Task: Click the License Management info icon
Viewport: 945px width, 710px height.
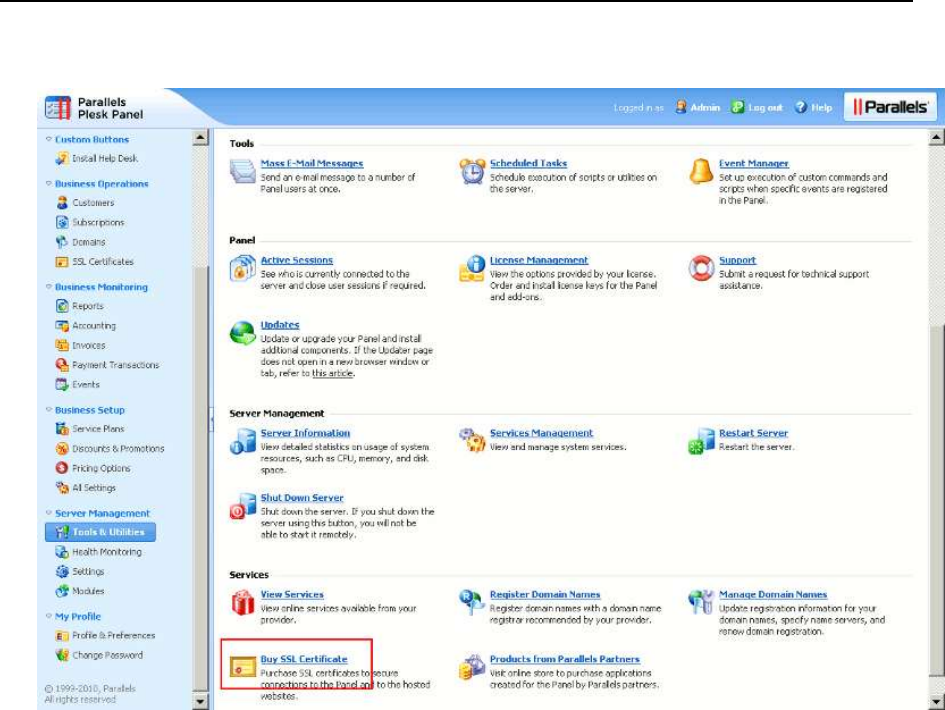Action: coord(472,268)
